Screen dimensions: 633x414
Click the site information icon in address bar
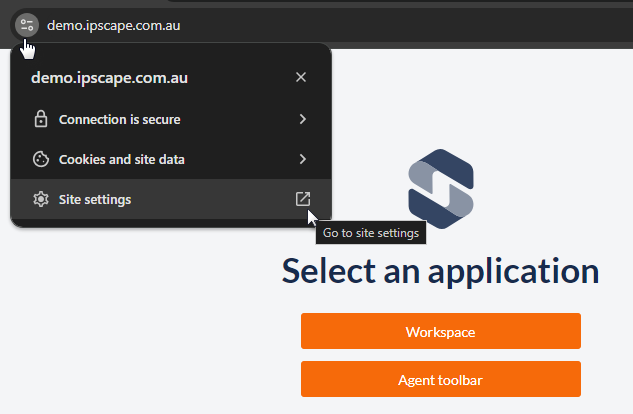(x=27, y=25)
